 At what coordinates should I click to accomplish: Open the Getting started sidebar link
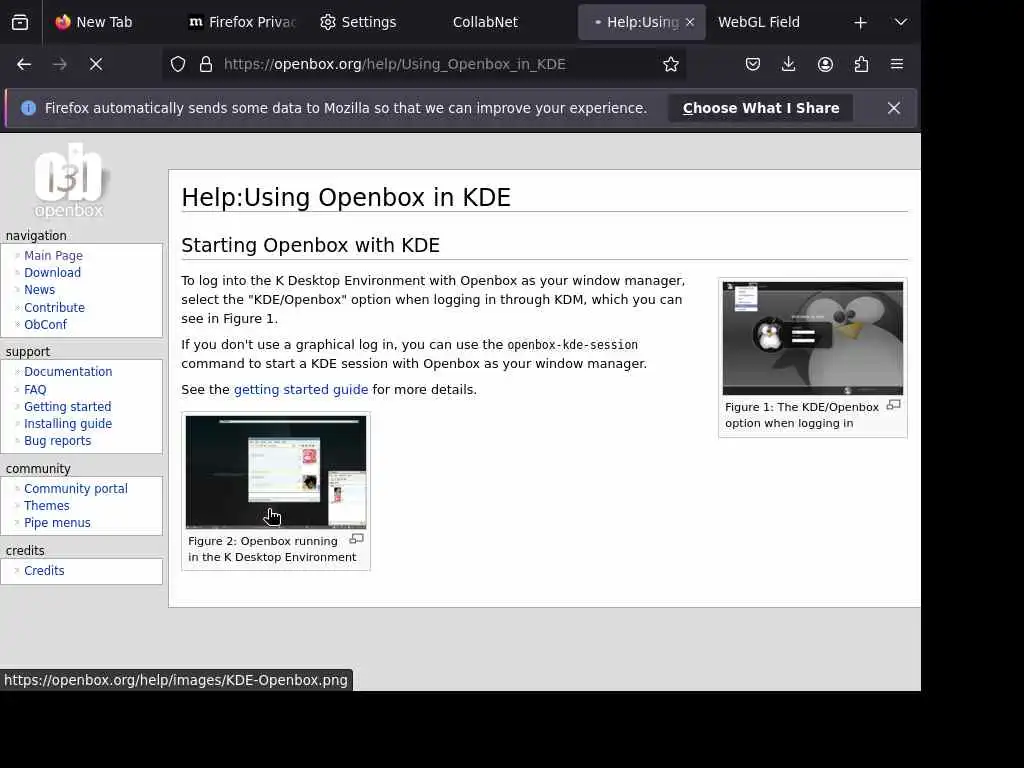(67, 406)
